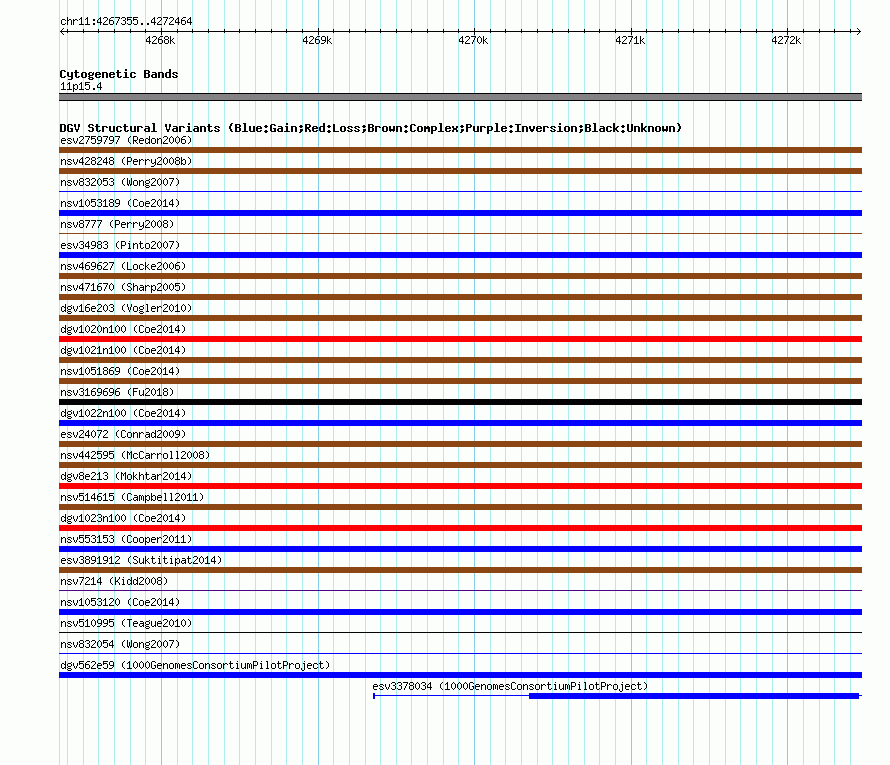
Task: Click the nsv832054 (Wong2007) label
Action: pos(120,644)
